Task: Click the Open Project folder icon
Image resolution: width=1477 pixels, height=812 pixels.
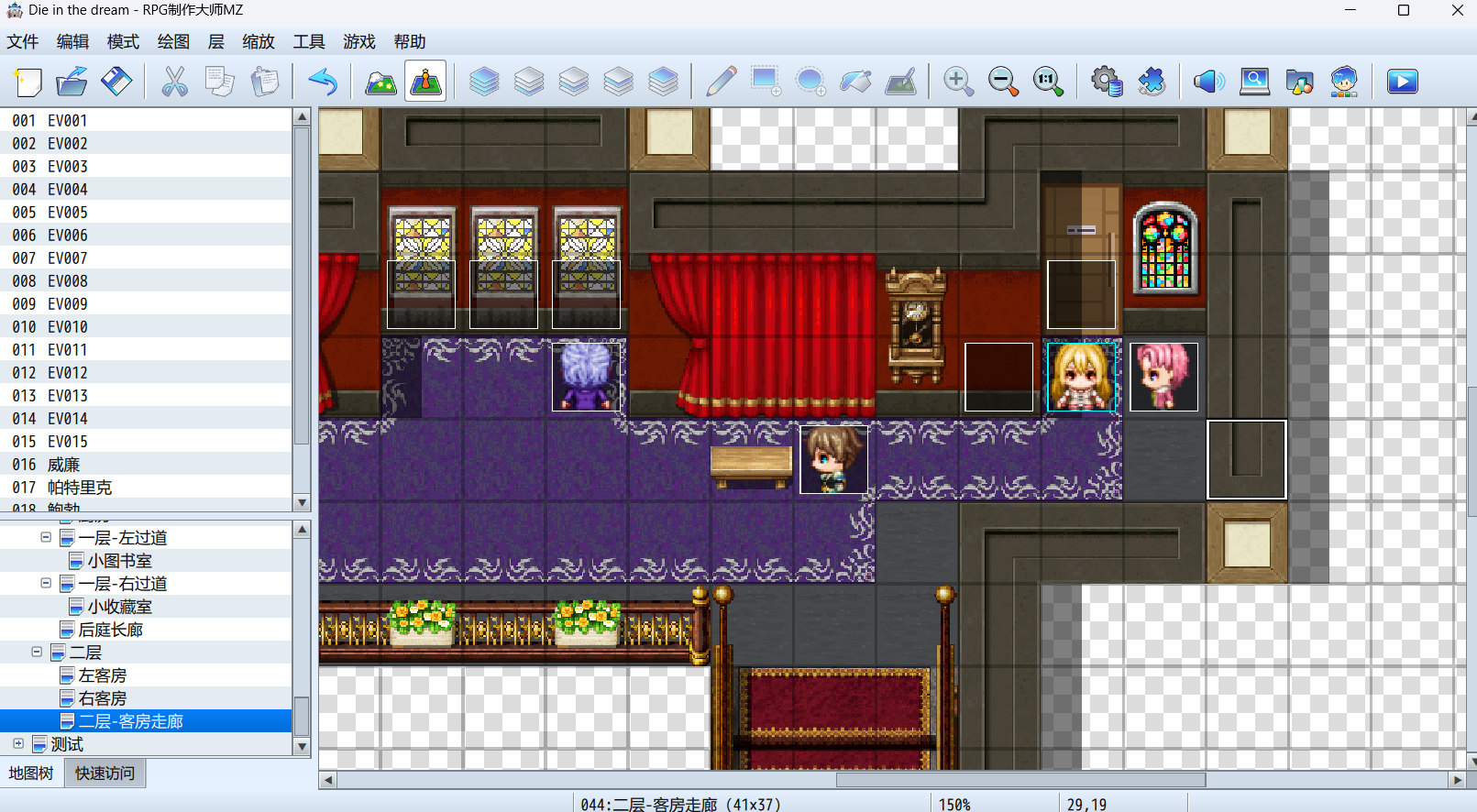Action: (x=72, y=82)
